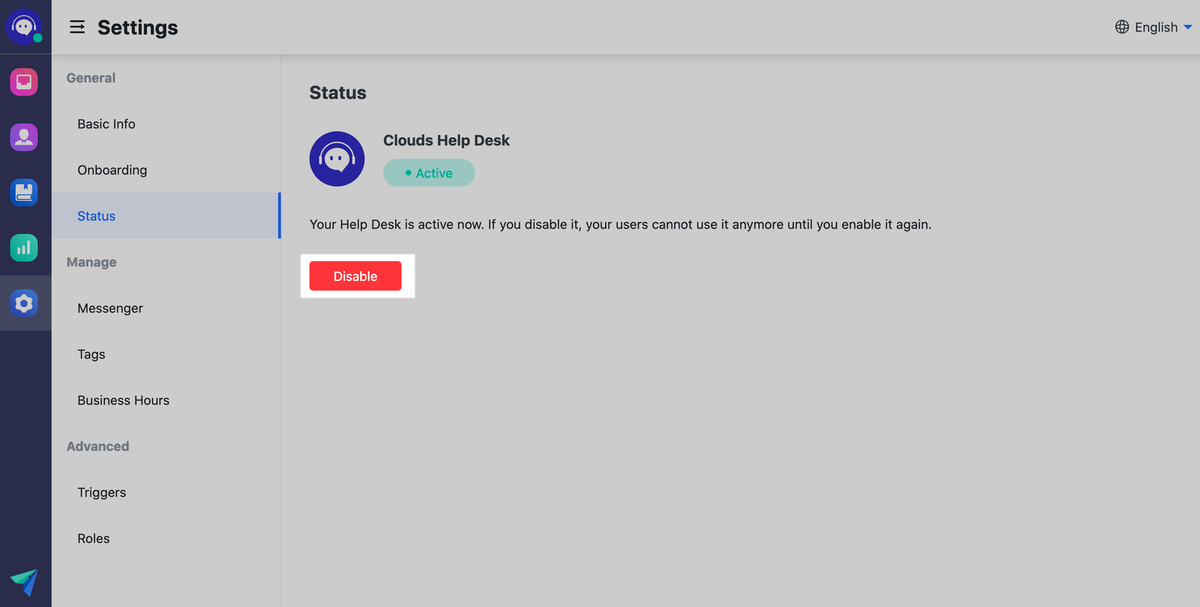Click the globe language icon
The height and width of the screenshot is (607, 1200).
pos(1122,27)
